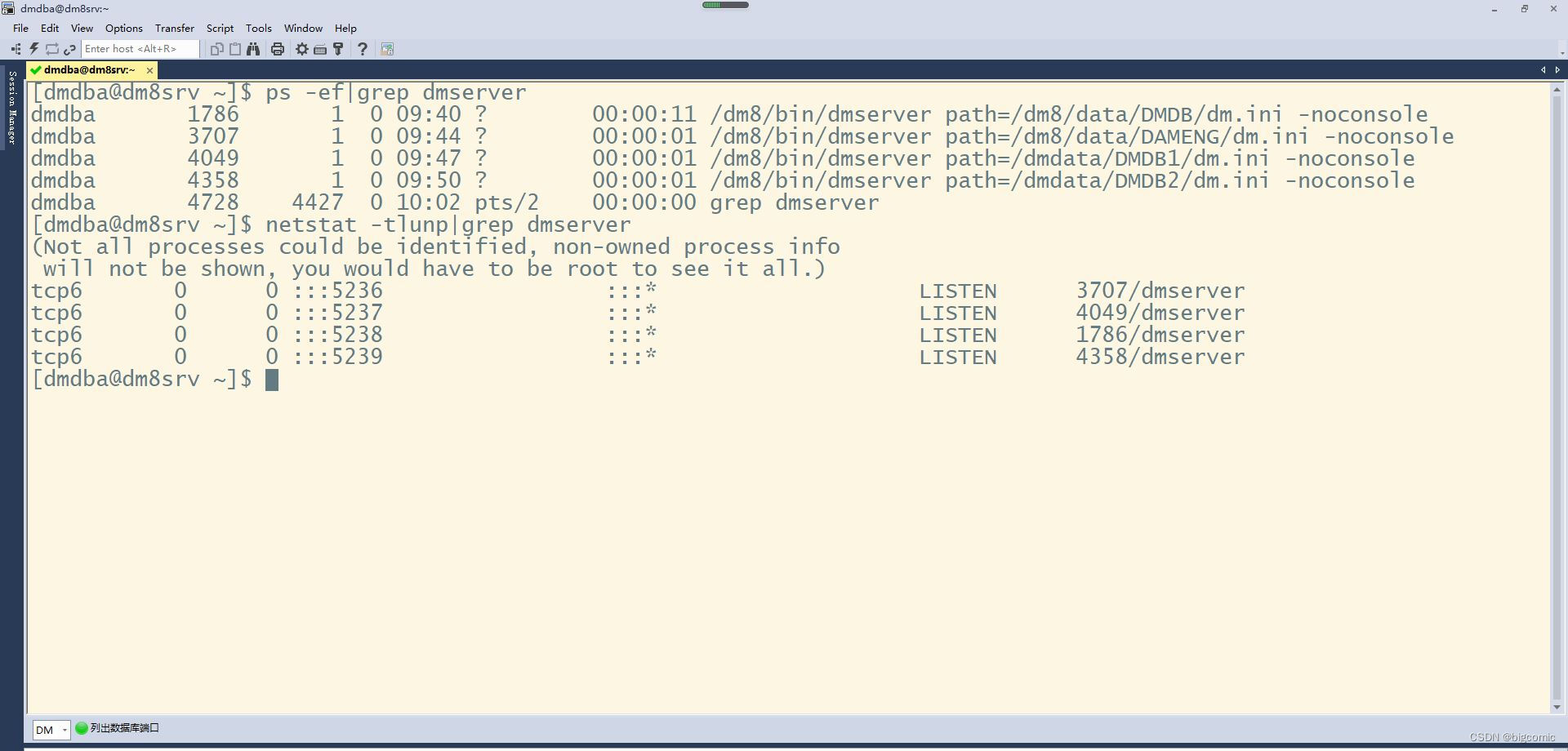Viewport: 1568px width, 751px height.
Task: Click the port text :::5238
Action: click(x=338, y=335)
